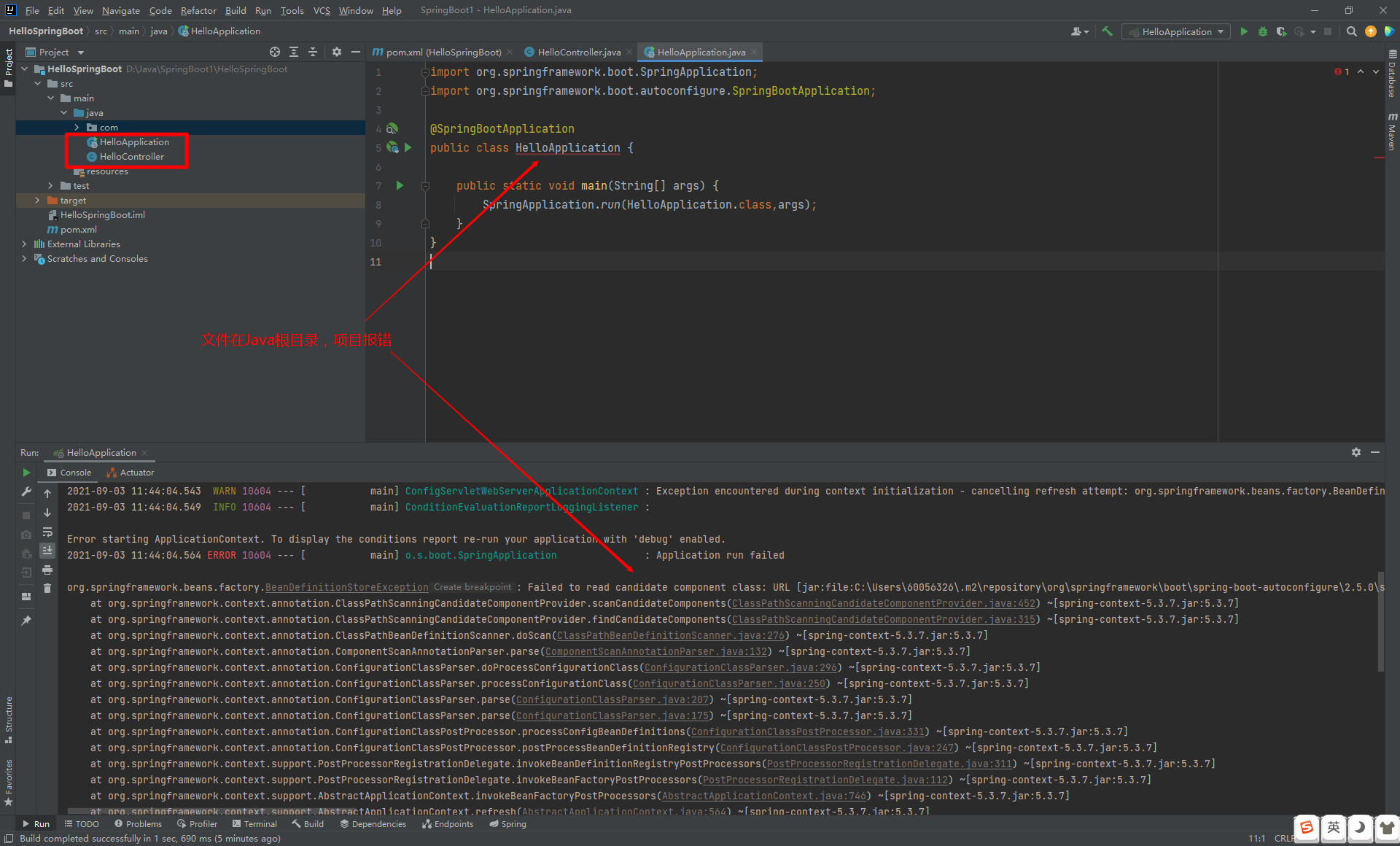
Task: Toggle scroll to end in console
Action: coord(47,551)
